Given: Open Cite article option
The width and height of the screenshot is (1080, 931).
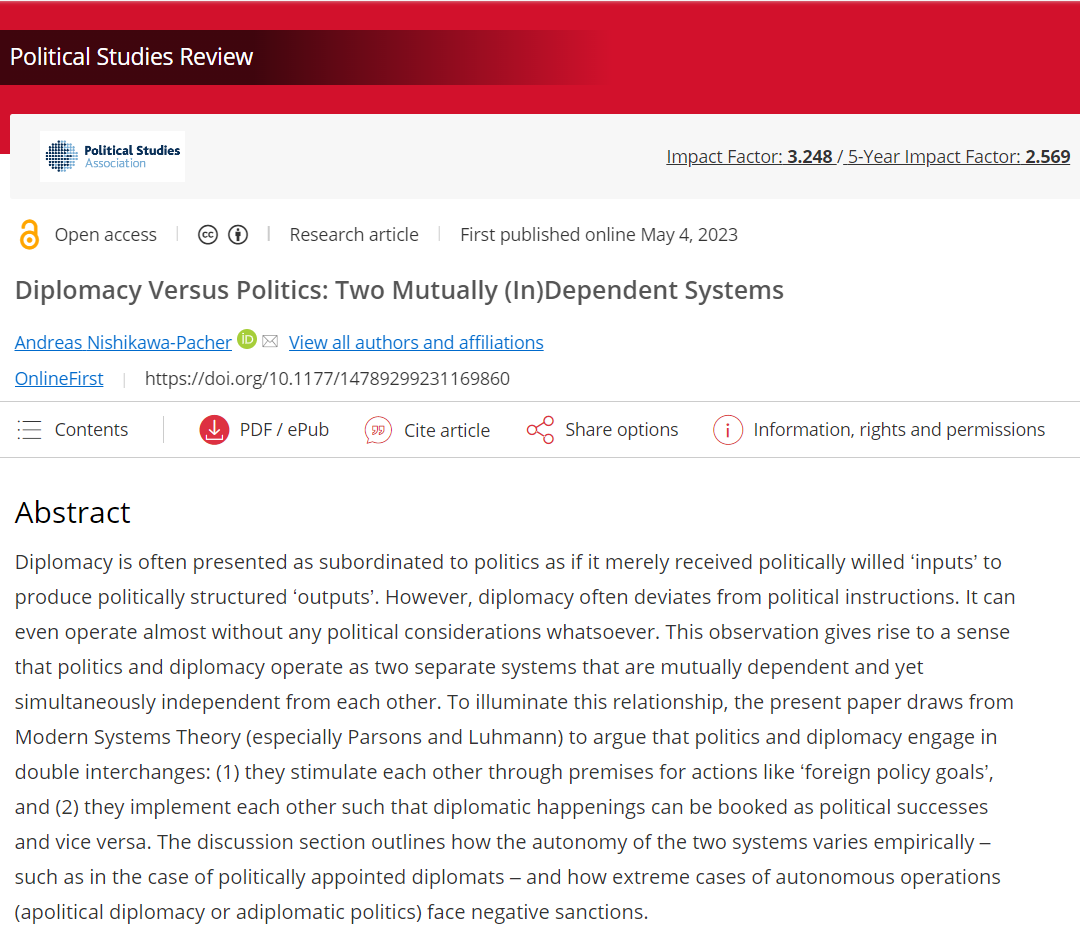Looking at the screenshot, I should coord(447,430).
